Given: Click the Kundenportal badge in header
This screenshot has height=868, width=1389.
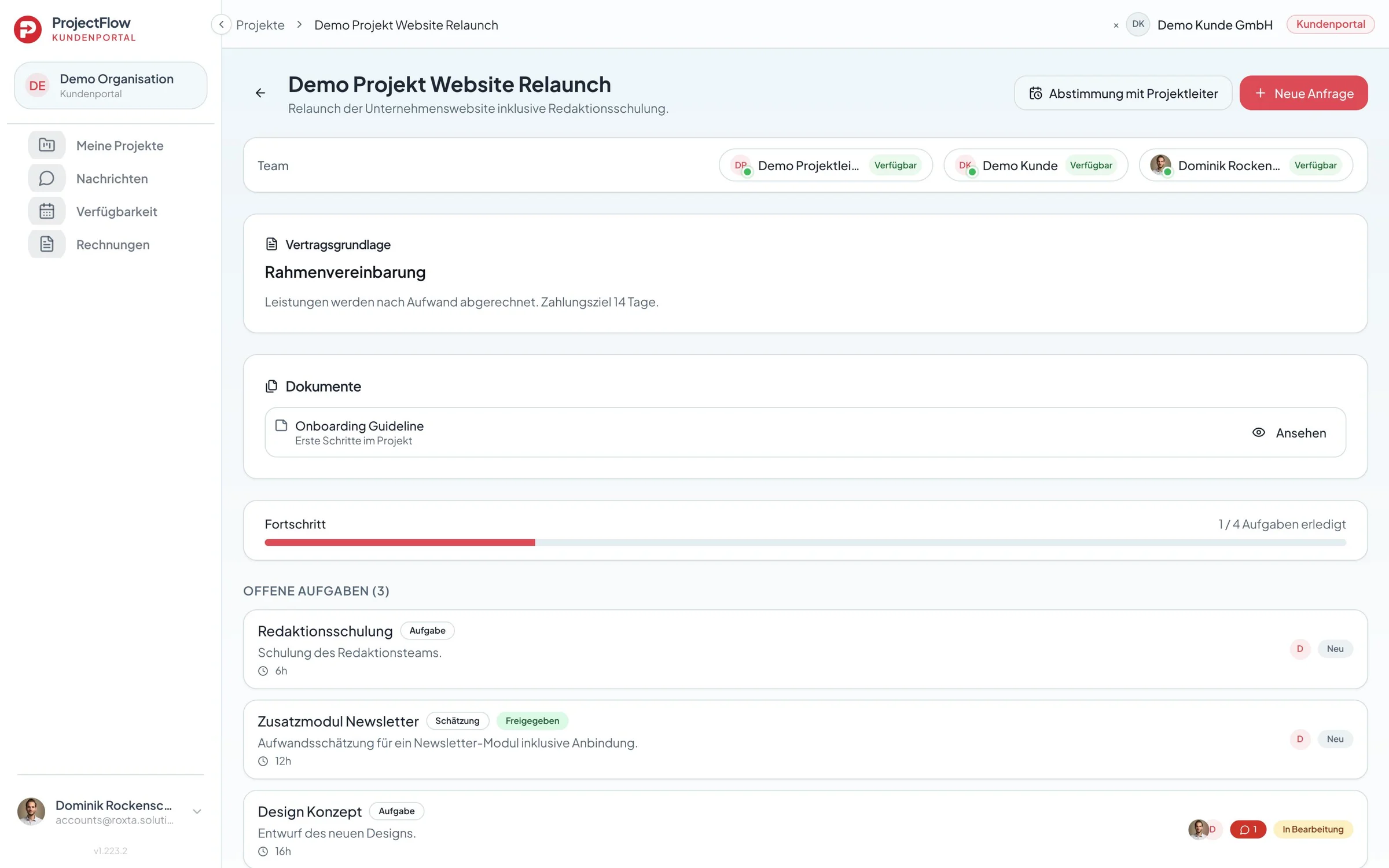Looking at the screenshot, I should coord(1331,24).
